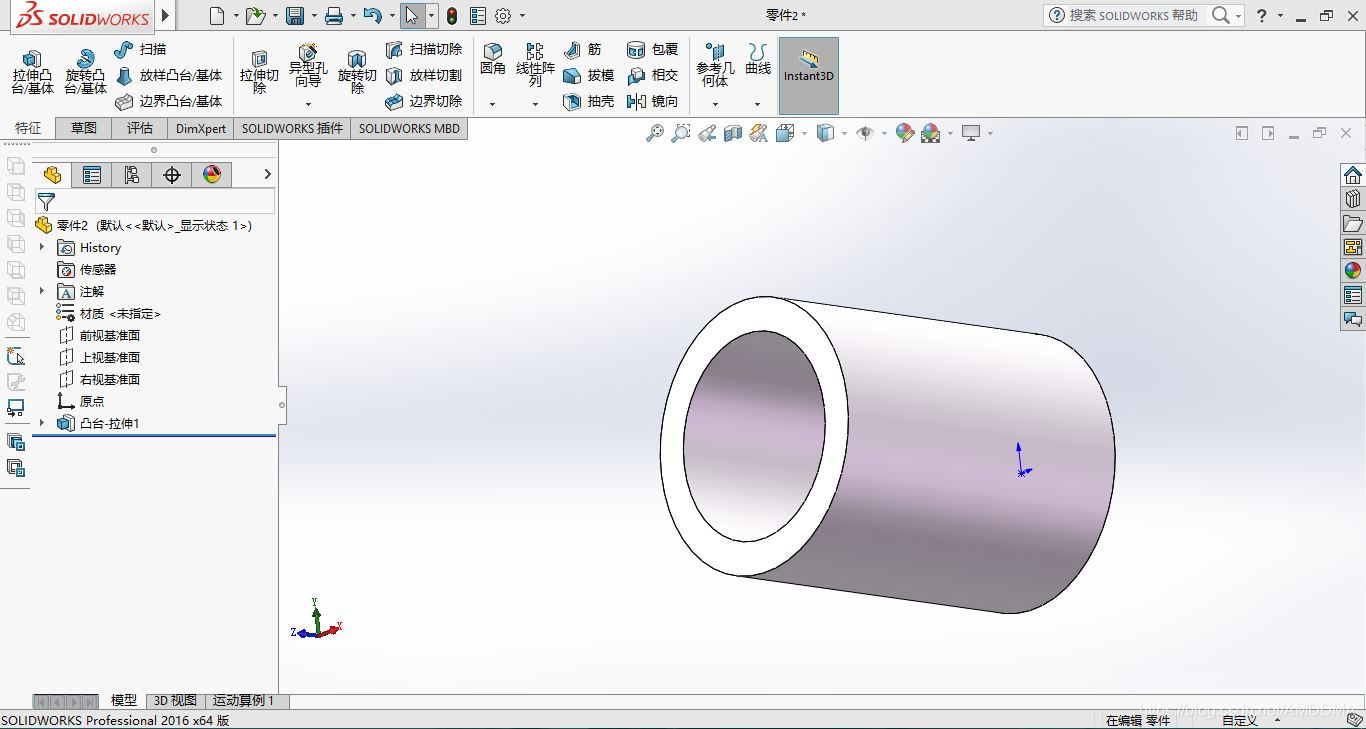Viewport: 1366px width, 729px height.
Task: Select 材质 <未指定> material item
Action: click(x=109, y=313)
